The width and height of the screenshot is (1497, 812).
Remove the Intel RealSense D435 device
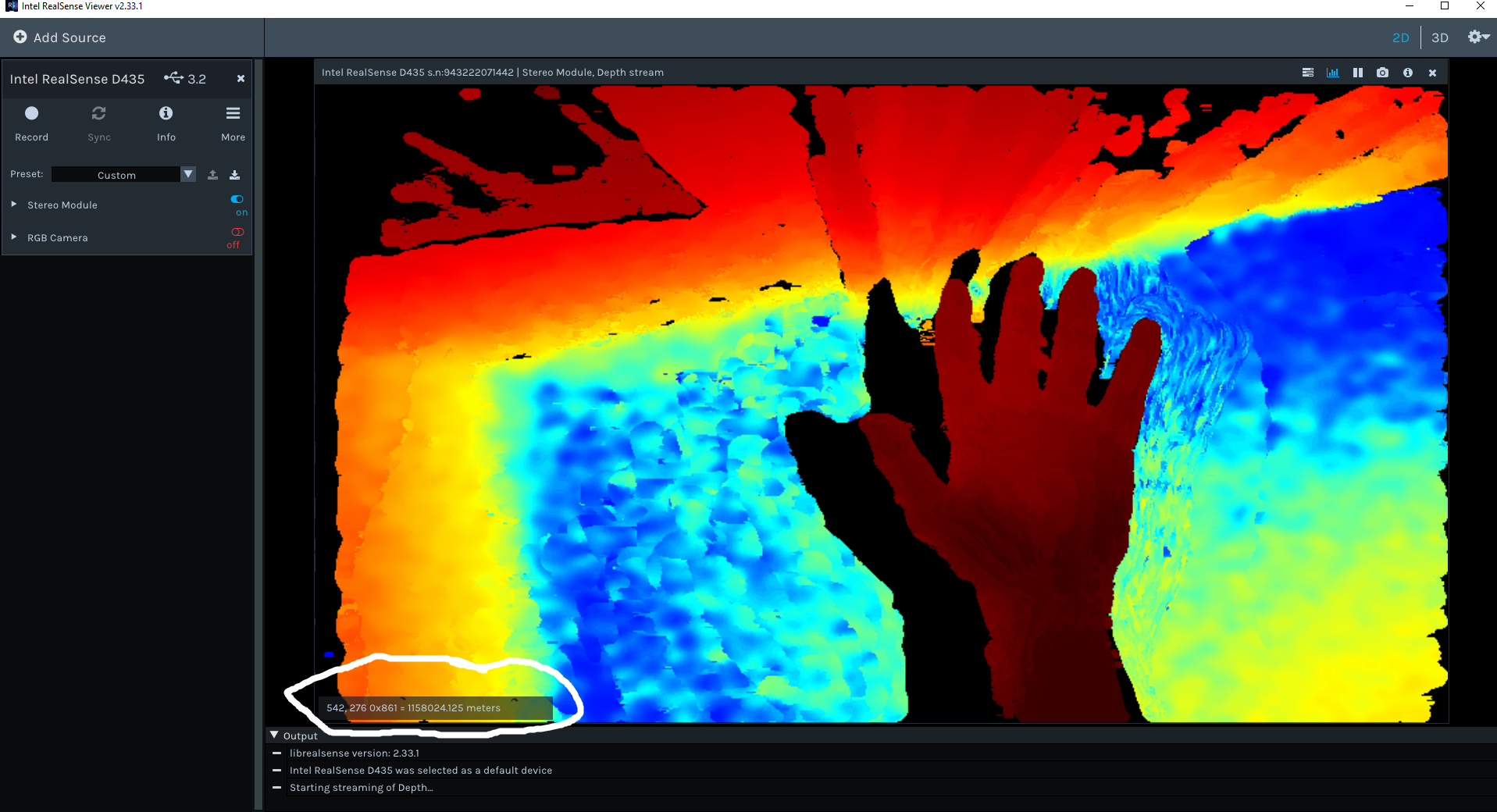[241, 79]
